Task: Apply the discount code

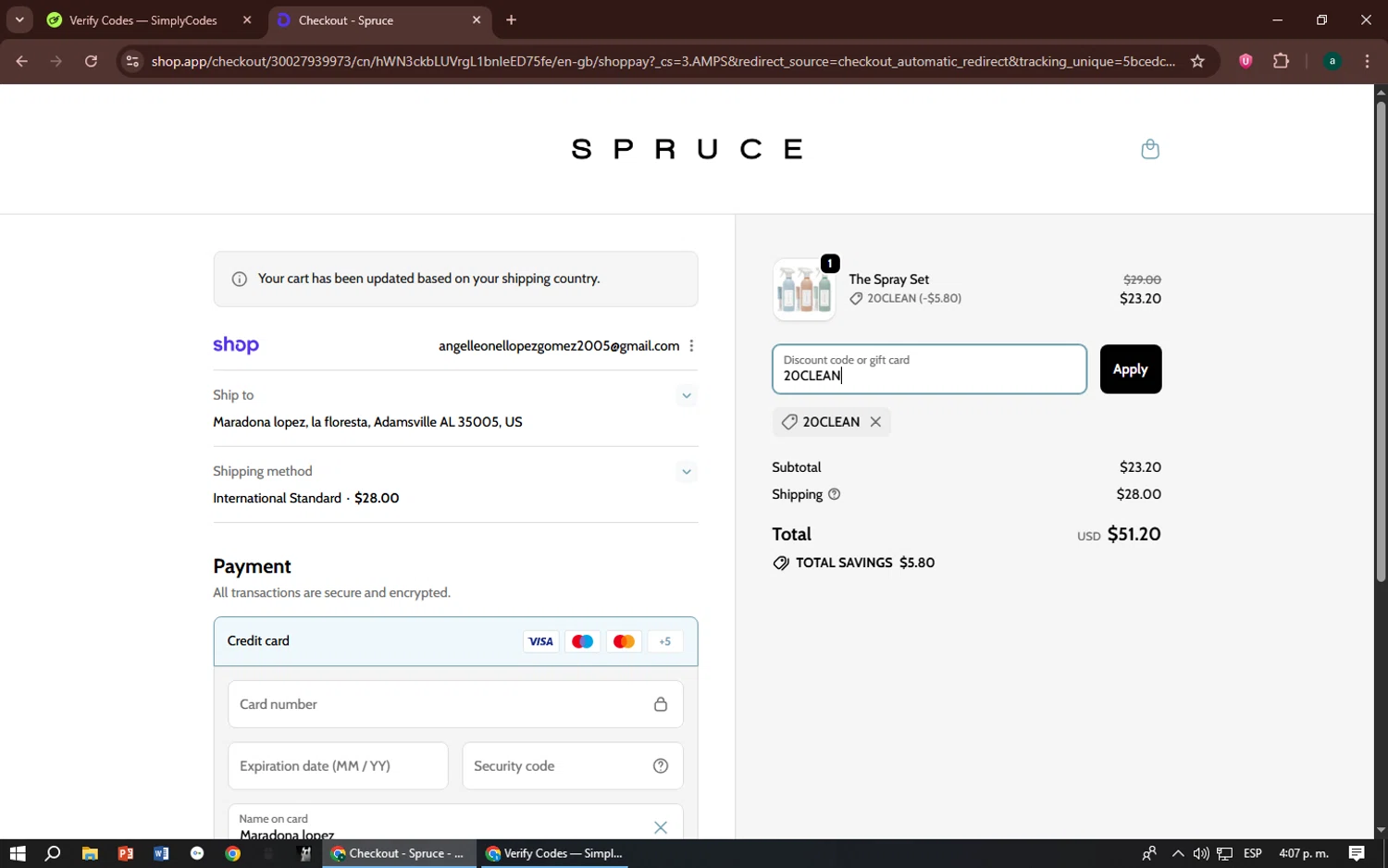Action: [1131, 369]
